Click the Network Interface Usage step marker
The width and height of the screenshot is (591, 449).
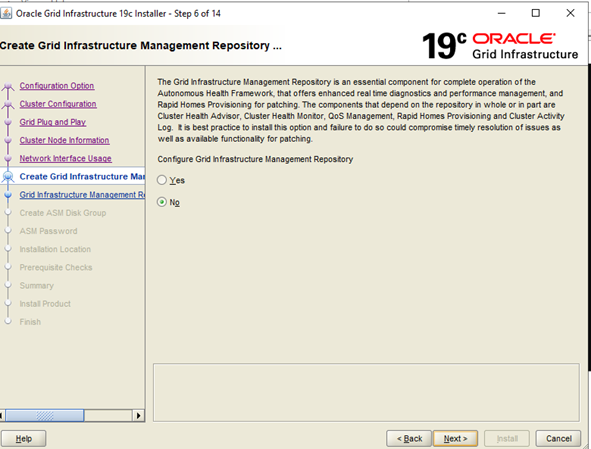[8, 158]
